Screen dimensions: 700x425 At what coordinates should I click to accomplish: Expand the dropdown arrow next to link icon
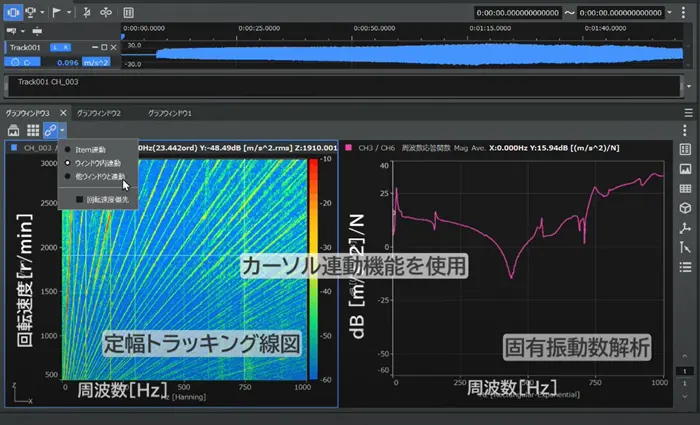coord(62,131)
